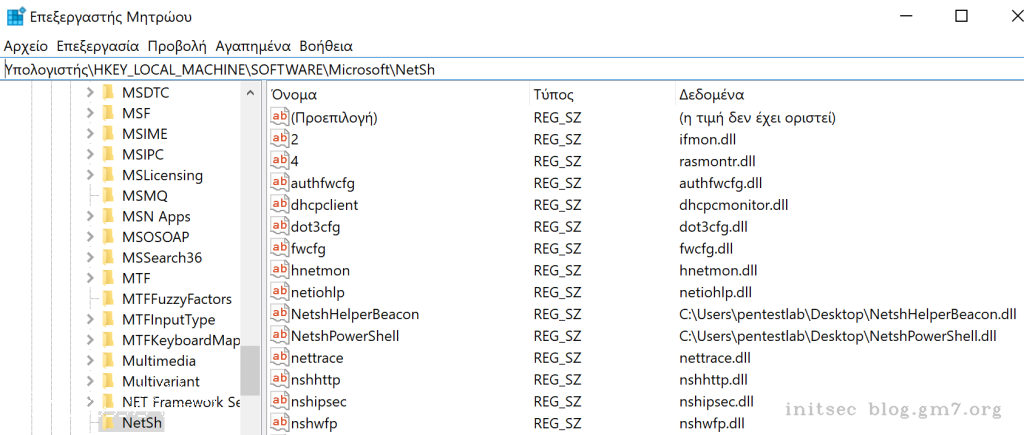Select the NetSh folder icon in tree

[109, 423]
